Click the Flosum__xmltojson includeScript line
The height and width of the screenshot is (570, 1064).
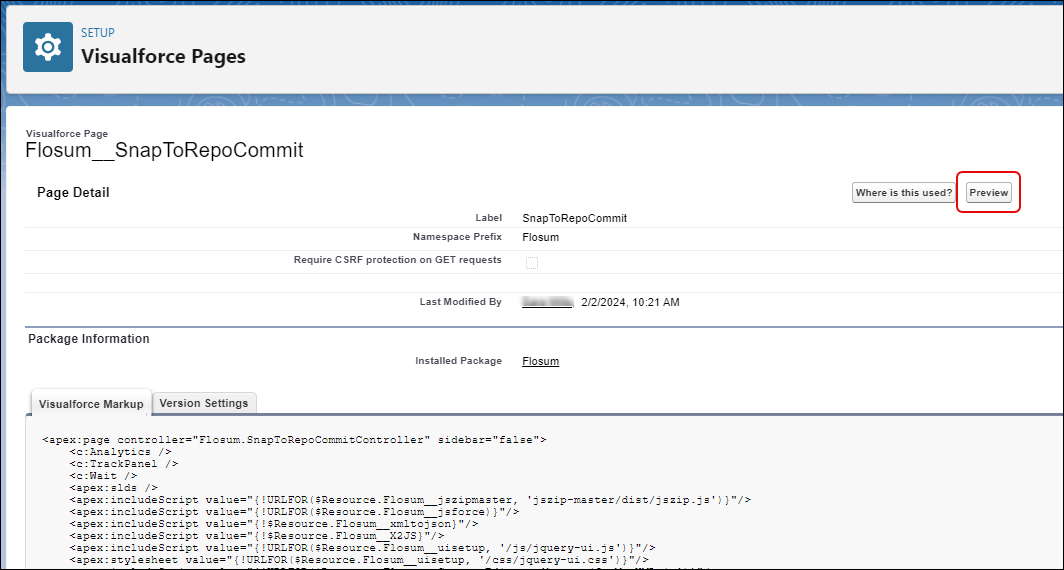[x=273, y=524]
